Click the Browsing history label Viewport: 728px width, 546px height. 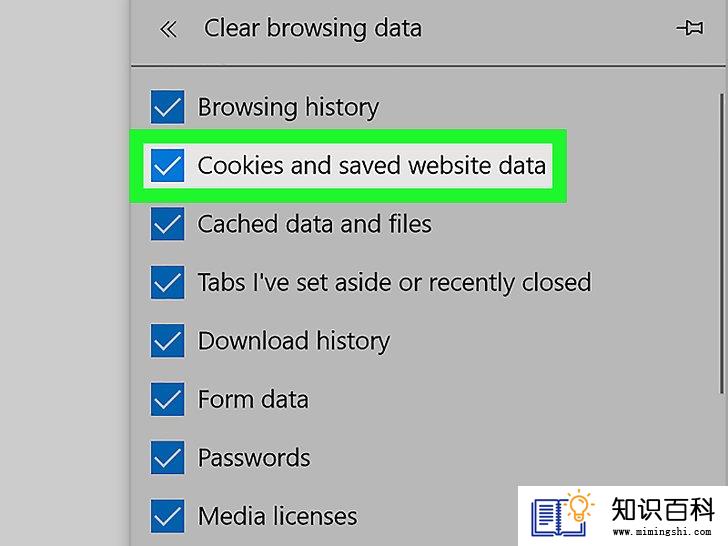coord(288,108)
